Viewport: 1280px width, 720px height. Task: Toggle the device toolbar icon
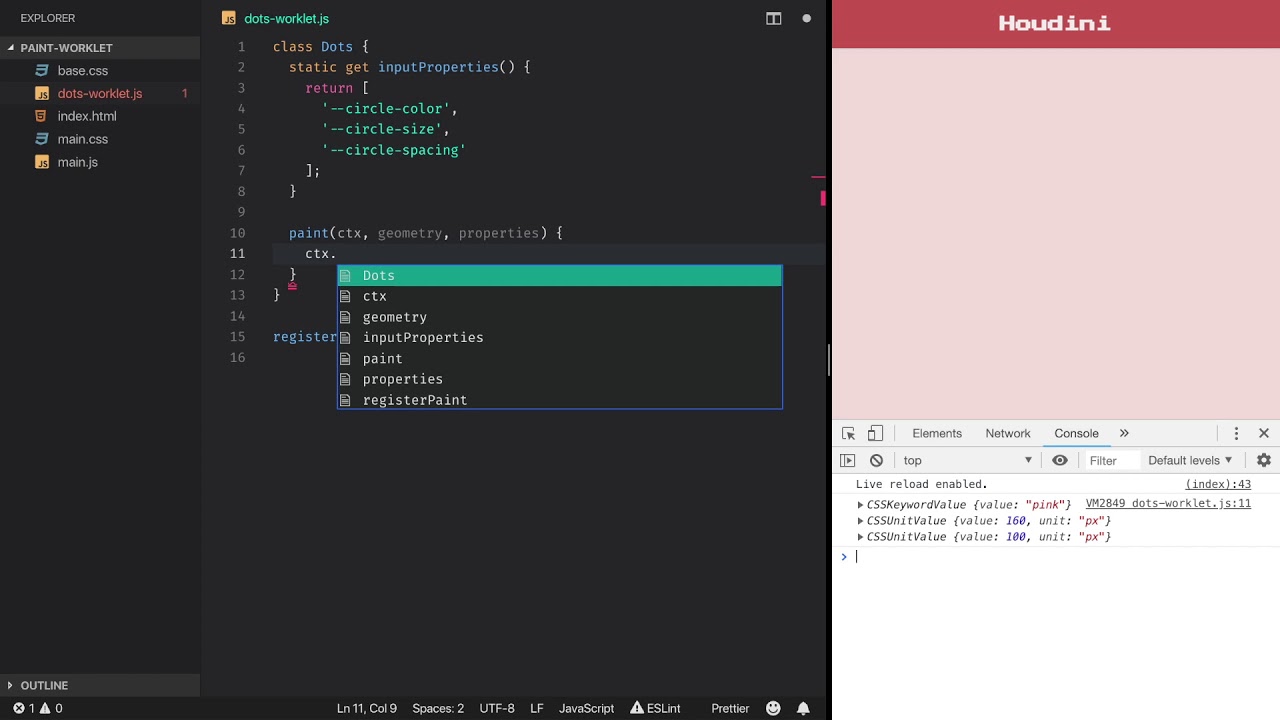pos(875,433)
